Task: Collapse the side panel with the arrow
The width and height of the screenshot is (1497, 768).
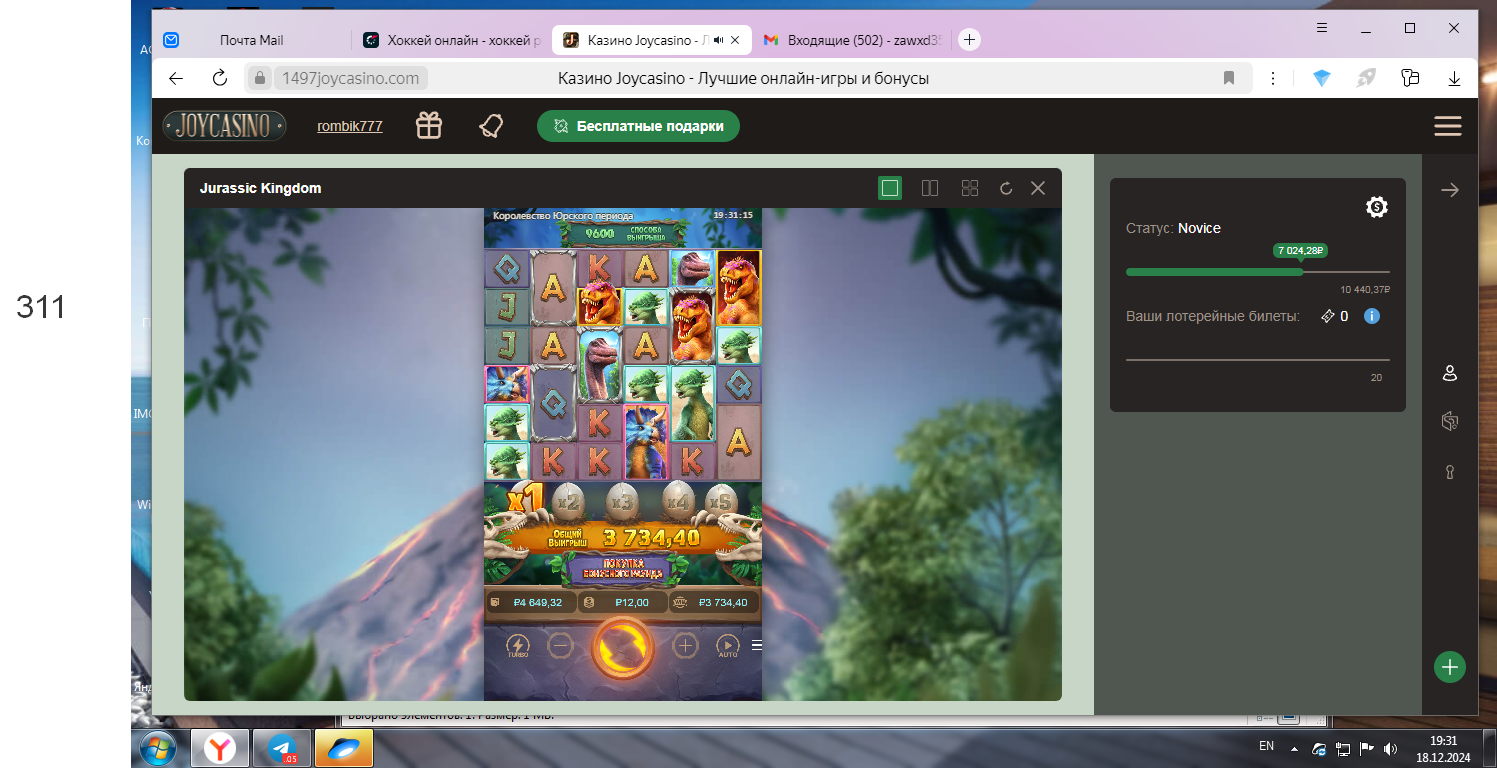Action: pos(1449,190)
